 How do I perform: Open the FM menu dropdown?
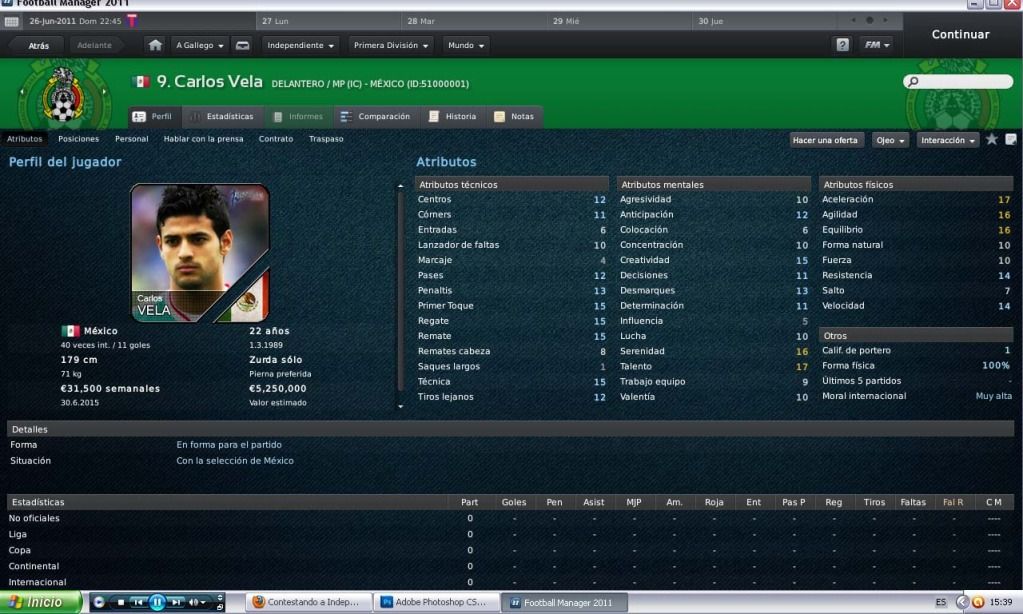click(876, 45)
